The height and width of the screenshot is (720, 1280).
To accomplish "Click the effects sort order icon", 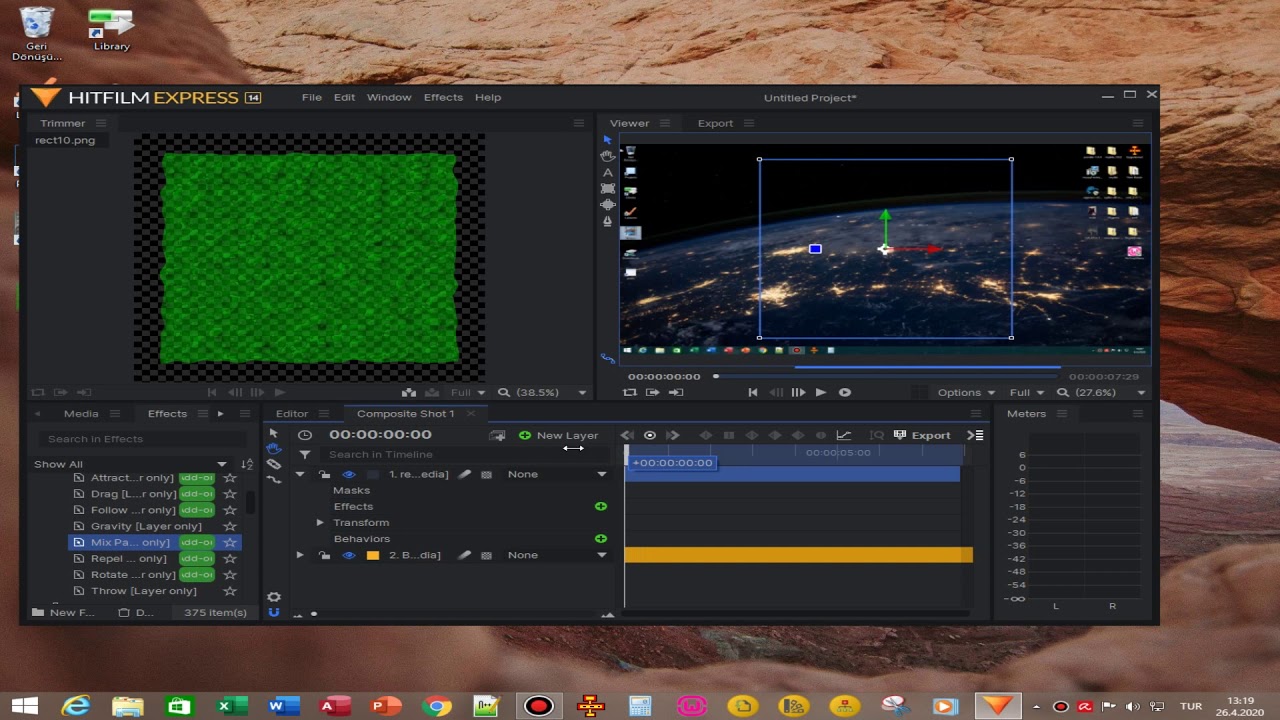I will pos(247,464).
